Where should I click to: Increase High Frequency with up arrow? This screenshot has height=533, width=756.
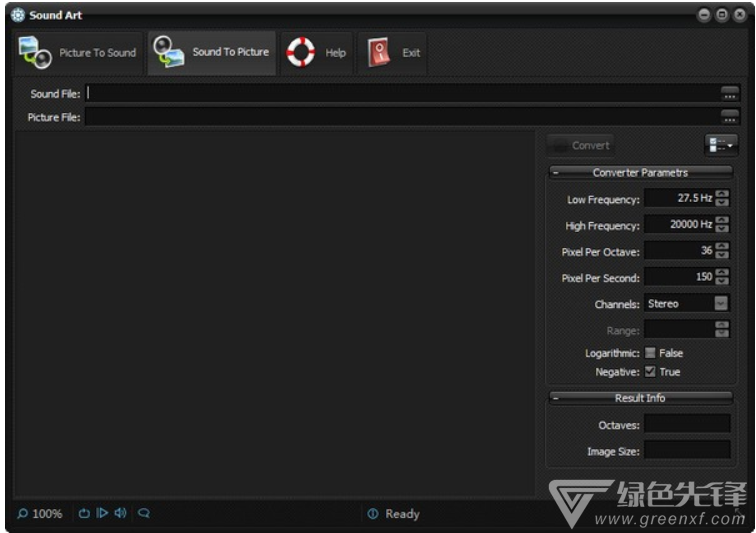722,220
